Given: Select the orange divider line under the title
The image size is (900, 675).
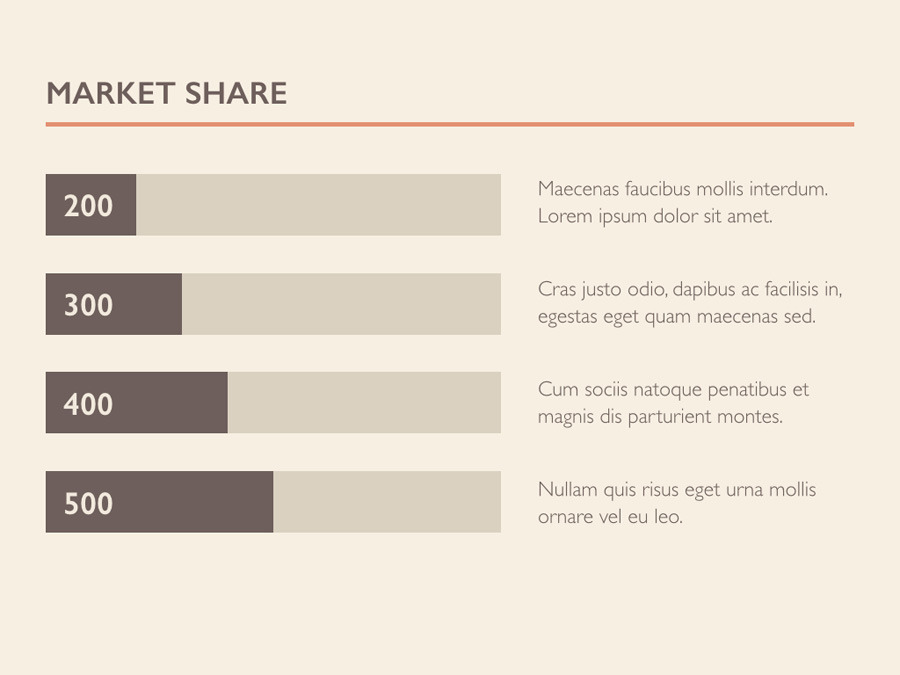Looking at the screenshot, I should point(450,124).
